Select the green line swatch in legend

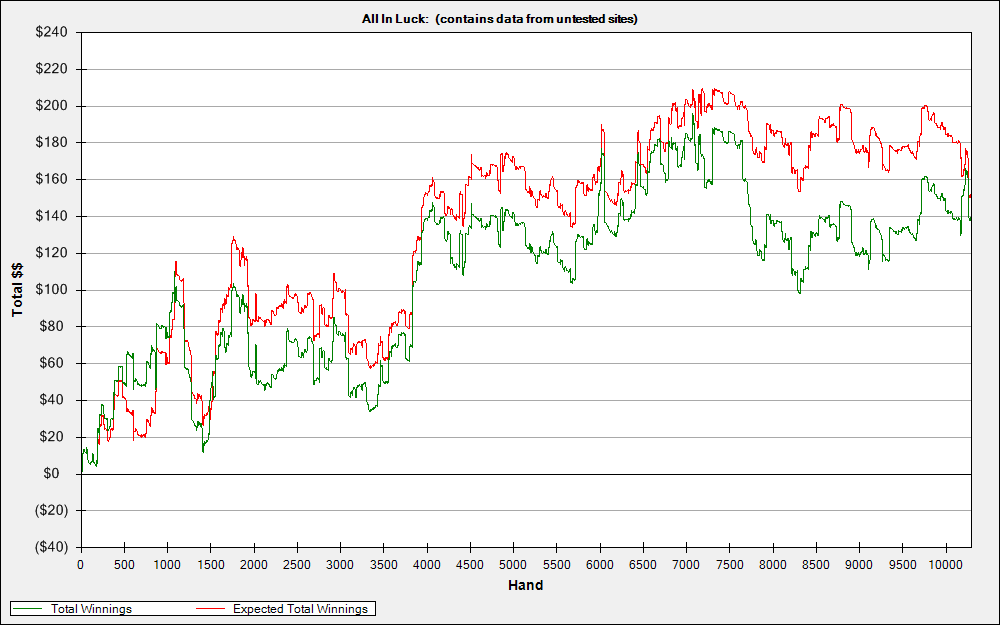(29, 609)
